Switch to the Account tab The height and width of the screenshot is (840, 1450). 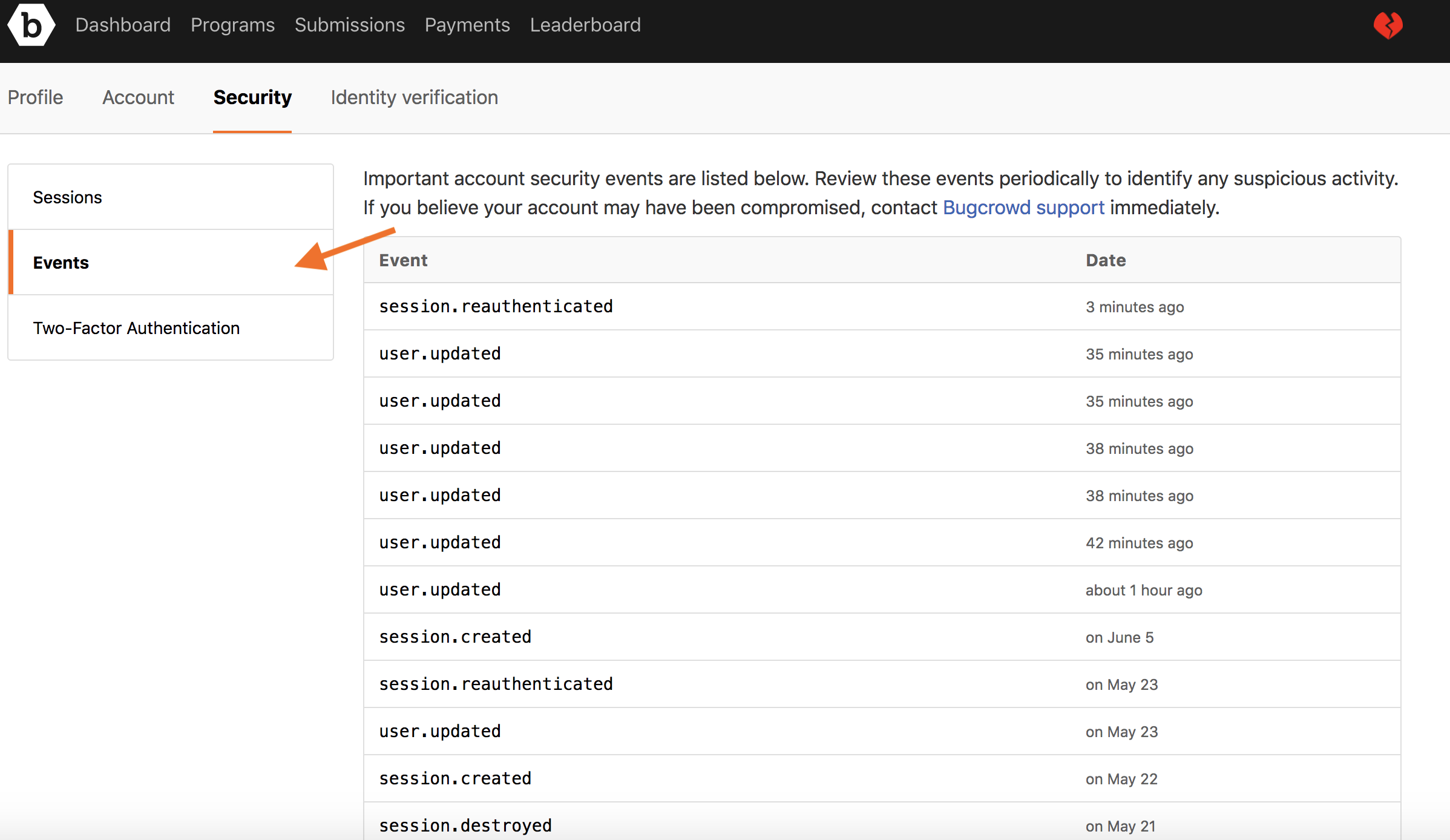[x=138, y=97]
